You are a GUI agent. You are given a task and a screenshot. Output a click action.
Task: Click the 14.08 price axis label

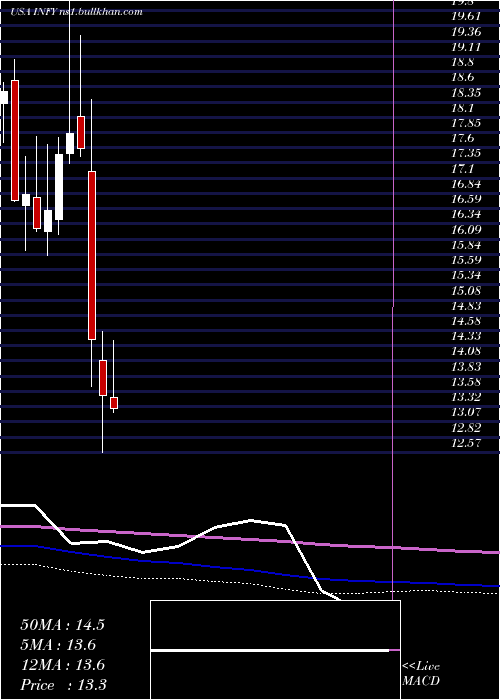tap(466, 352)
